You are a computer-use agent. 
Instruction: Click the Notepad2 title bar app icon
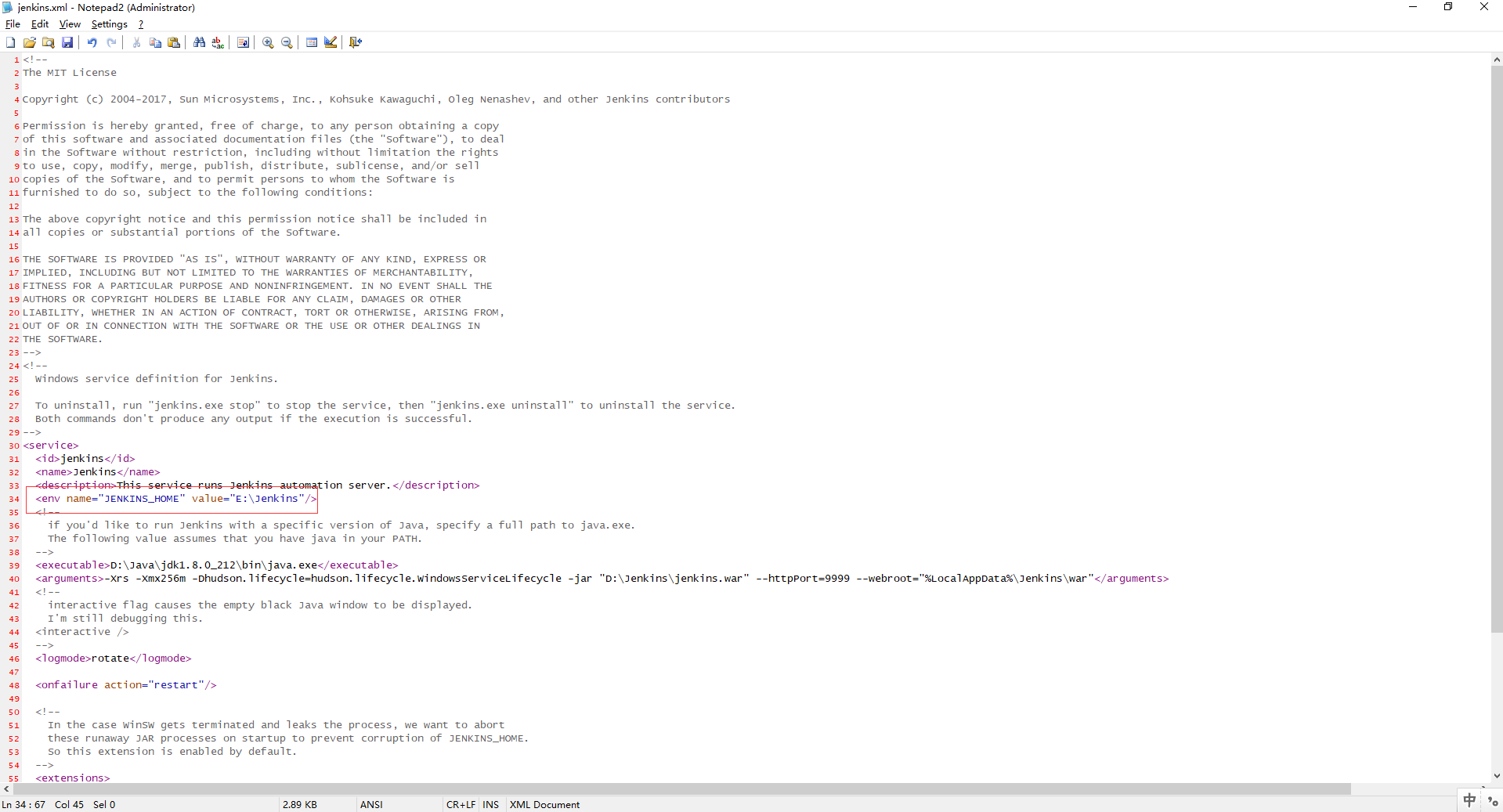click(x=8, y=7)
